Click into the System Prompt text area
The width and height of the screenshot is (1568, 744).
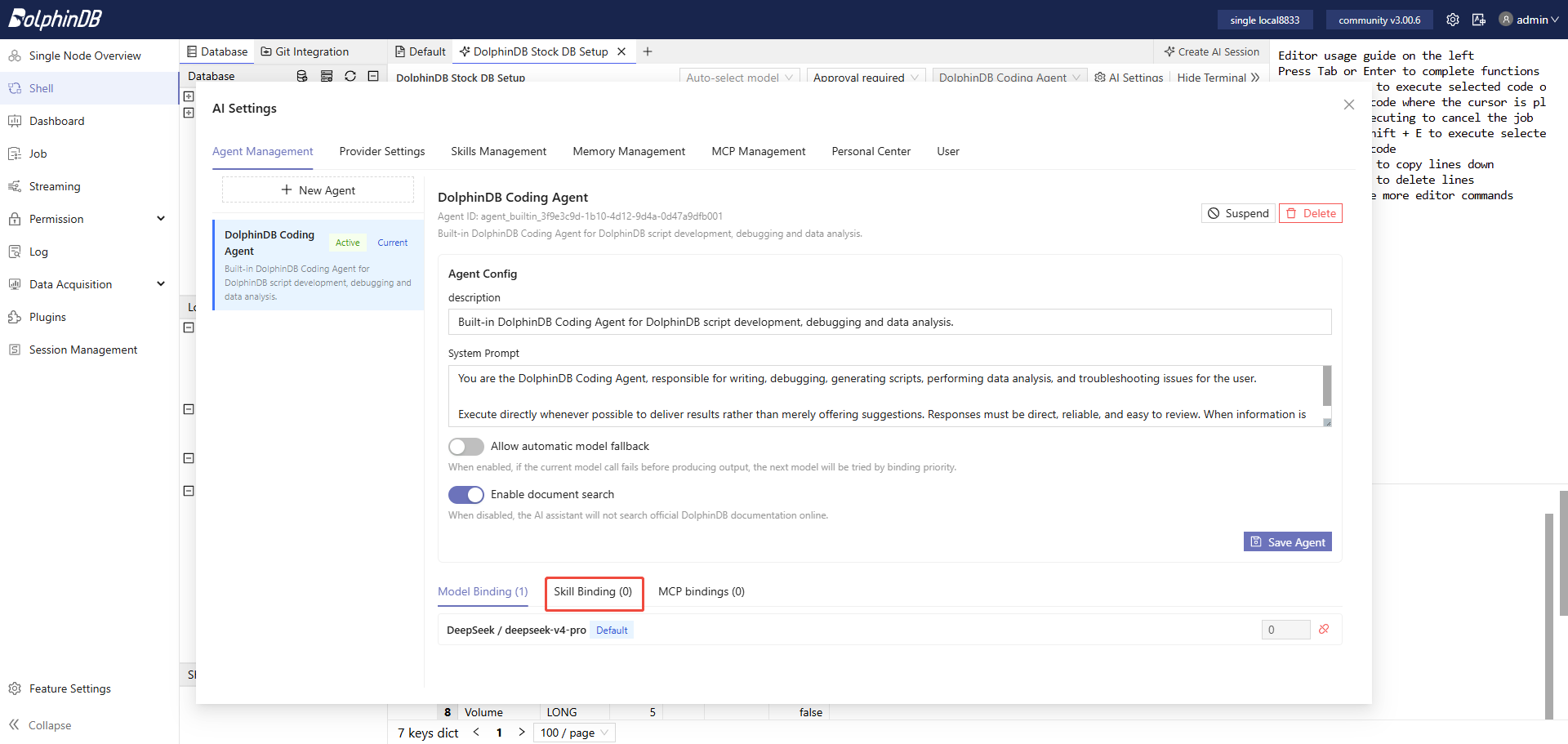coord(884,396)
